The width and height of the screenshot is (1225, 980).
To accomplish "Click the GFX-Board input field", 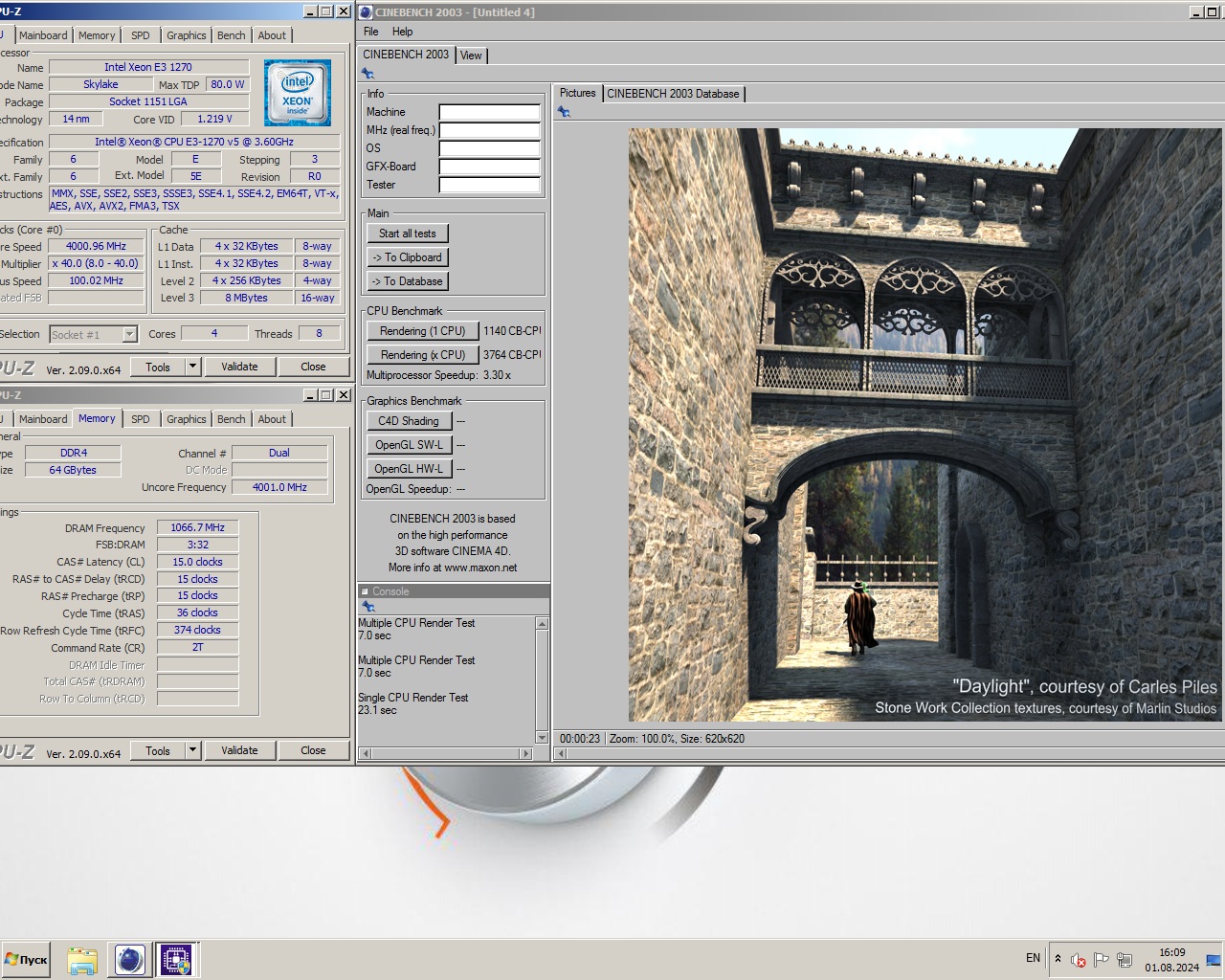I will 489,167.
